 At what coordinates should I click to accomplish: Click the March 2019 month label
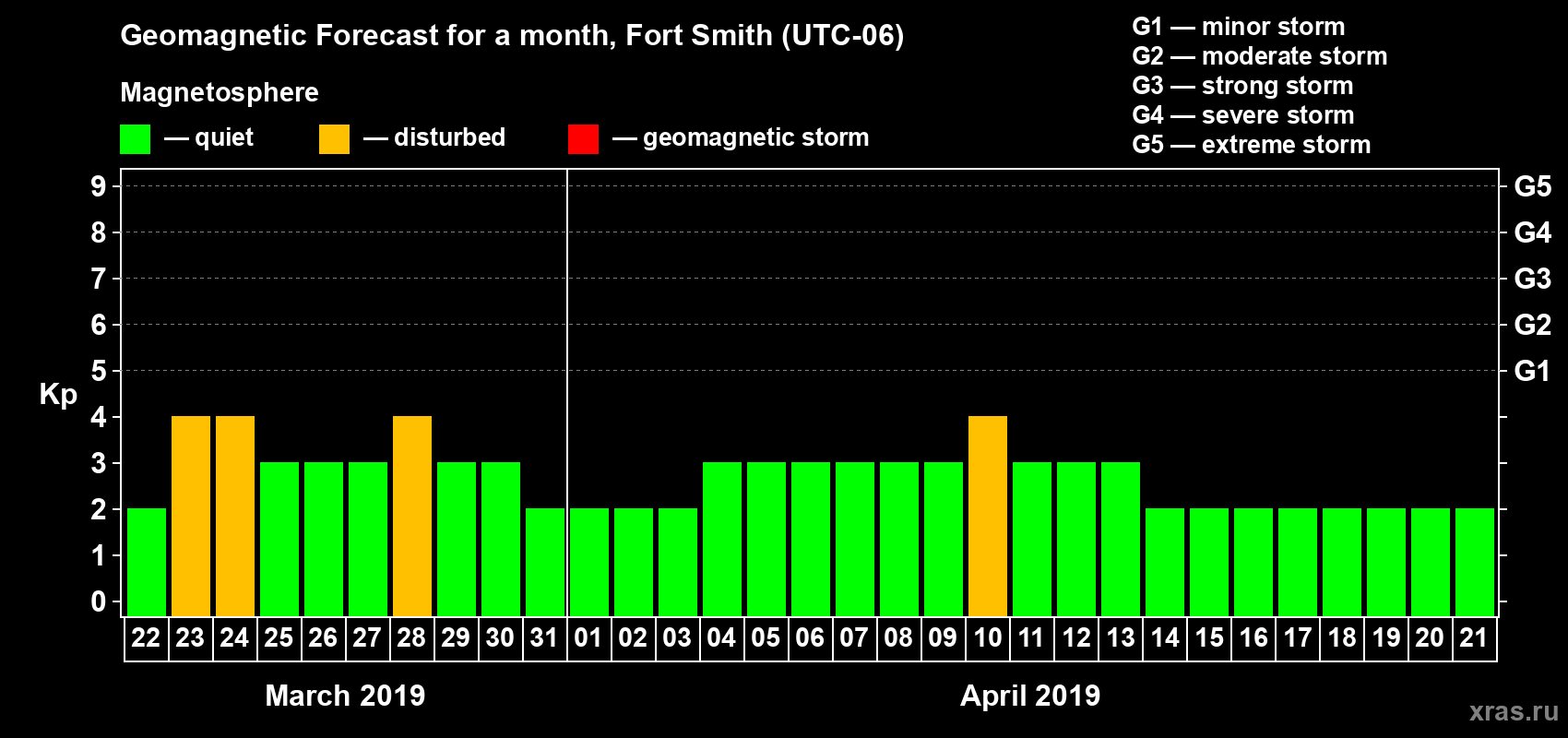click(x=345, y=696)
